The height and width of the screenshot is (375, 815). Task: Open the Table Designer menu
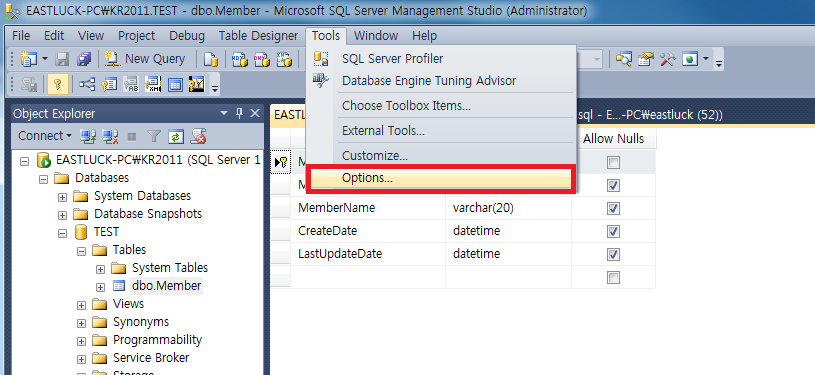(258, 36)
